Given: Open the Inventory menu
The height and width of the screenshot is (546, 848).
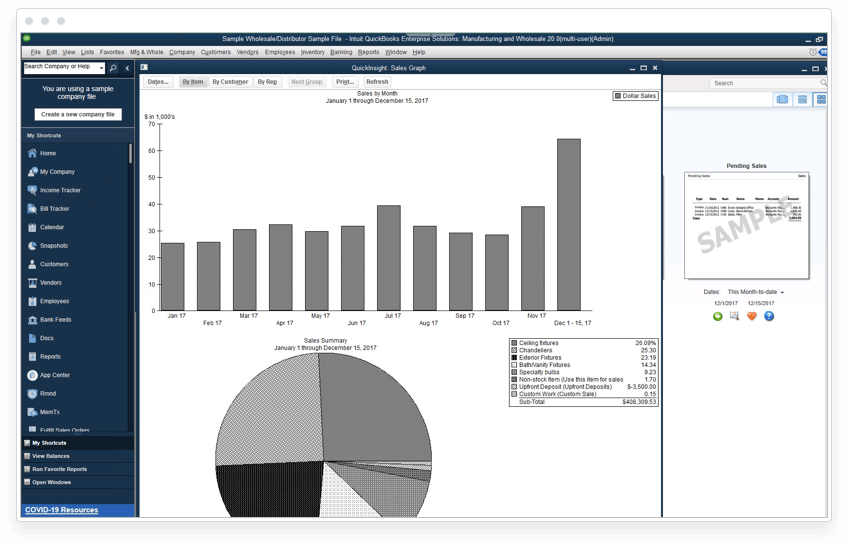Looking at the screenshot, I should (x=313, y=52).
